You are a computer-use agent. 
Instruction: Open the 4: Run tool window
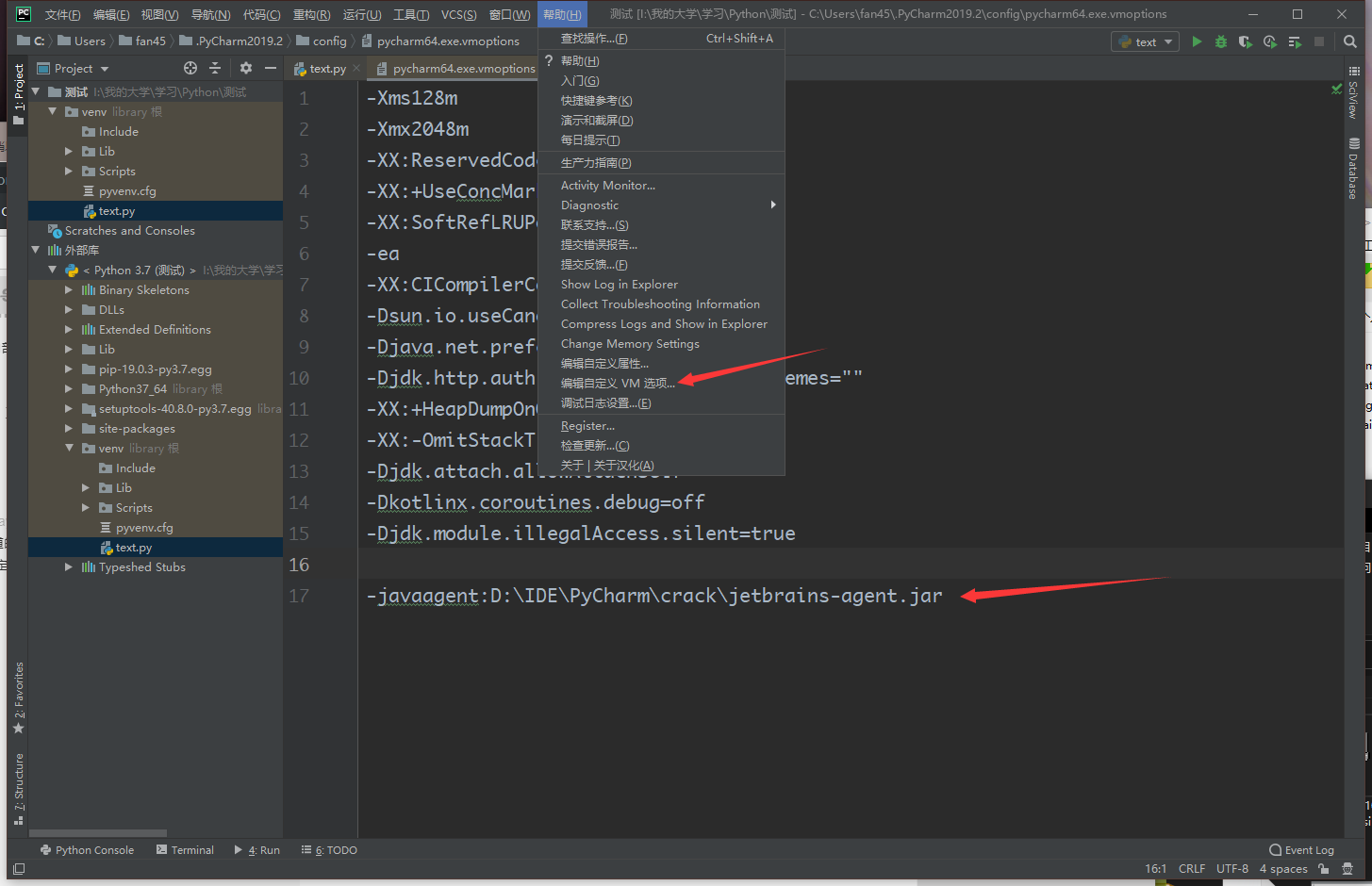pyautogui.click(x=257, y=849)
